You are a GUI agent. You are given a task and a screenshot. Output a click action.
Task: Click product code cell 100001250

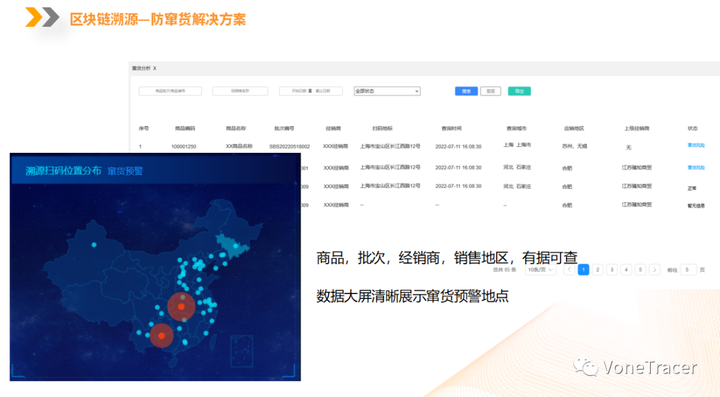point(184,146)
